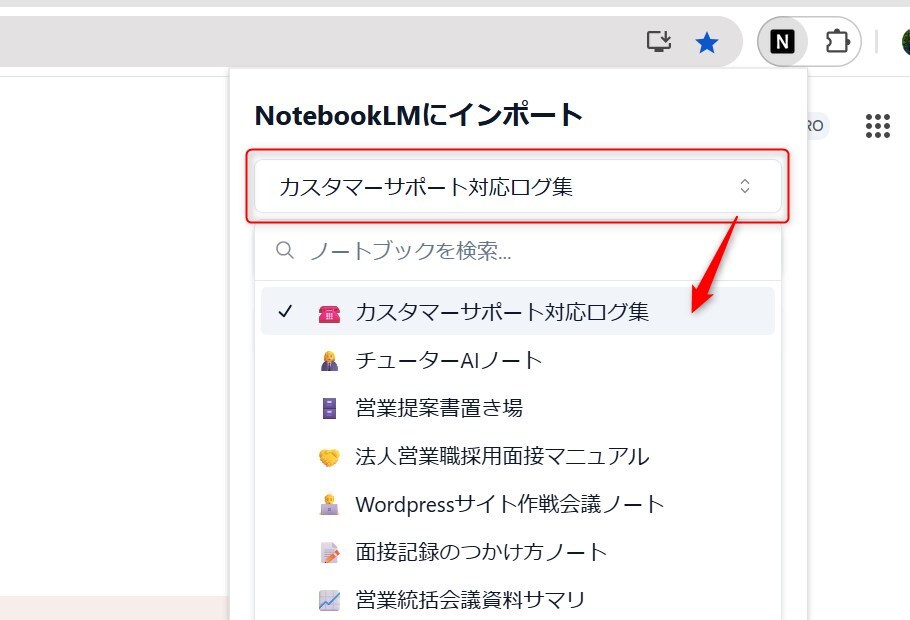Click the NotebookLM importer extension icon
This screenshot has width=910, height=620.
coord(782,42)
